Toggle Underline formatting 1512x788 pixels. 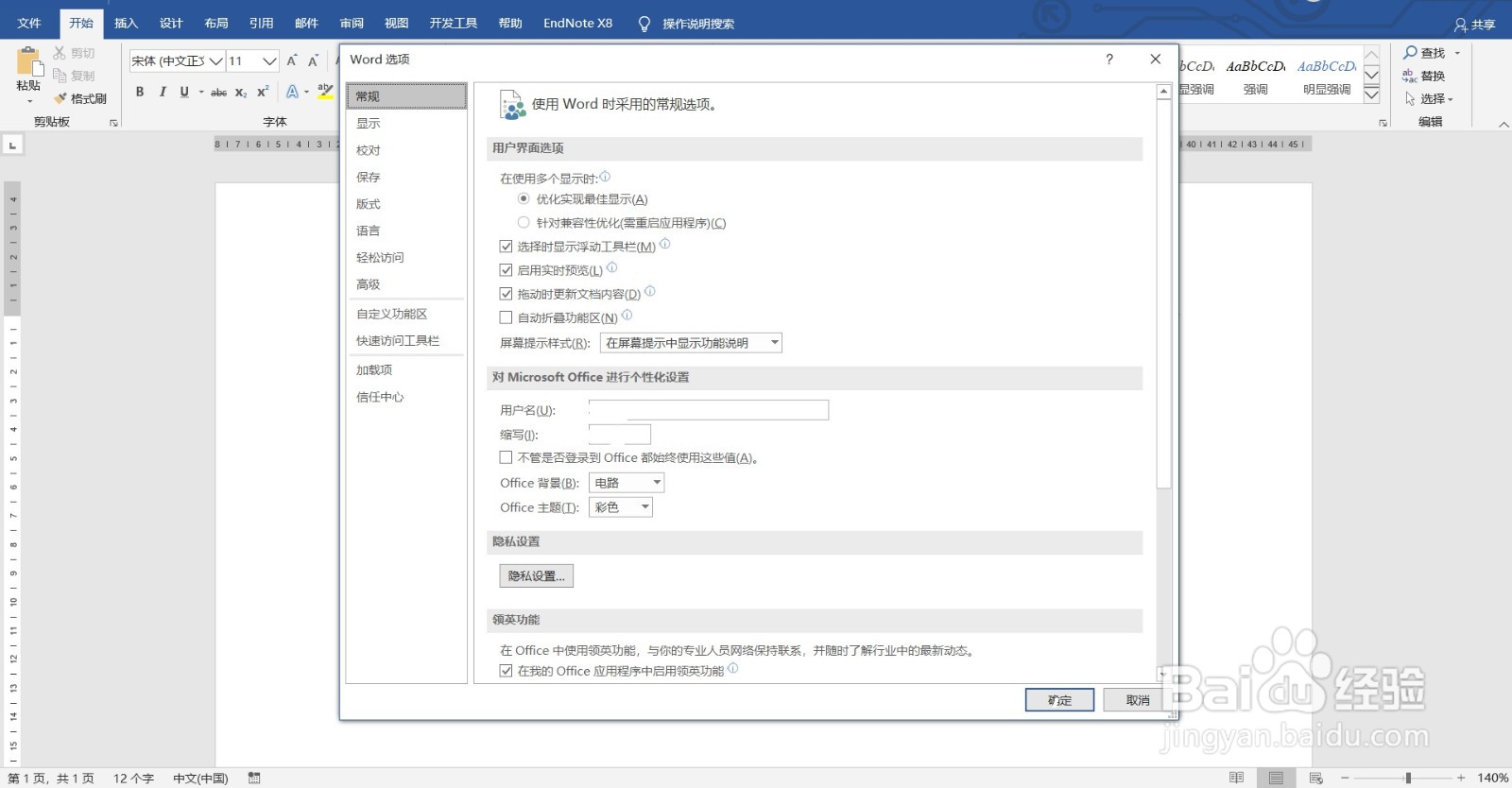(x=184, y=92)
